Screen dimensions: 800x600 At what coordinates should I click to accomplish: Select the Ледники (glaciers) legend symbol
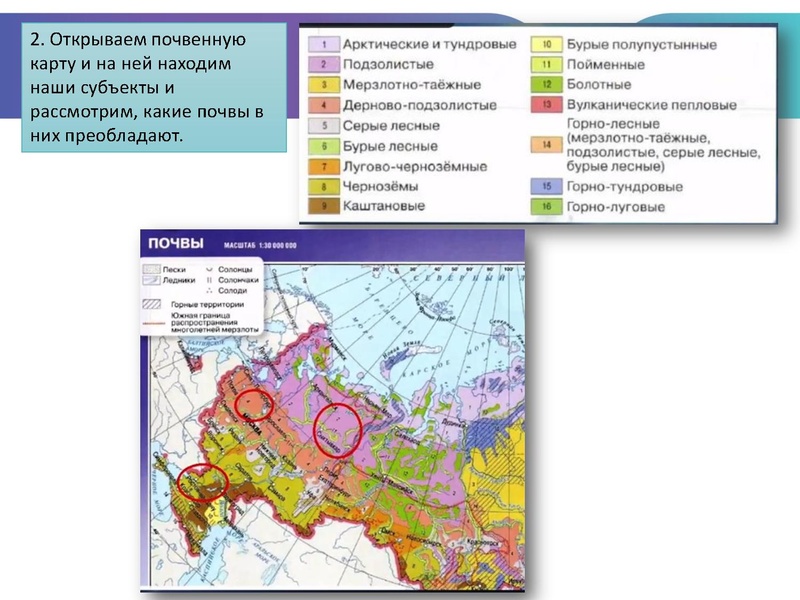pos(150,280)
